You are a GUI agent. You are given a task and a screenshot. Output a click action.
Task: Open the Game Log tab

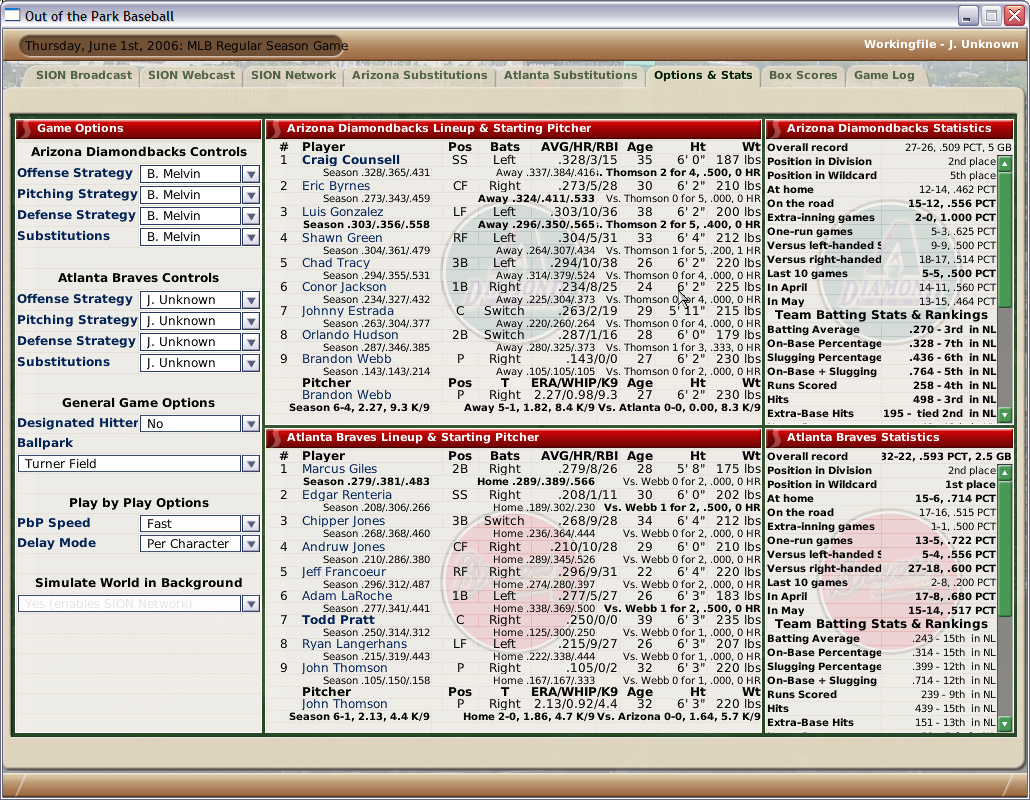point(884,76)
